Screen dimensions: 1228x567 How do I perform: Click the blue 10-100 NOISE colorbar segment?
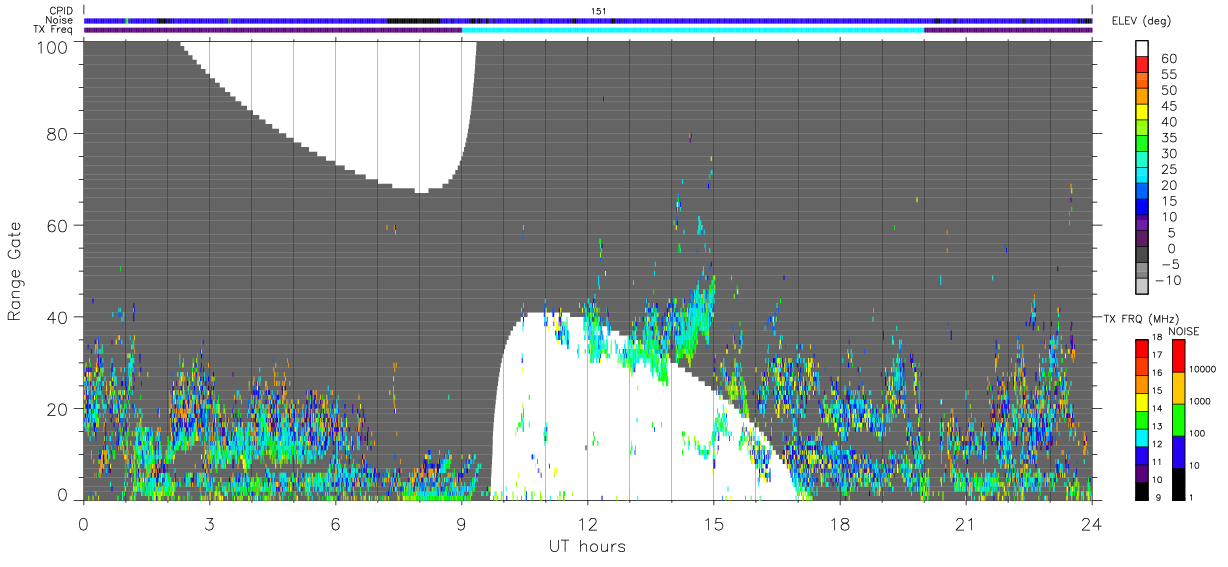tap(1178, 452)
